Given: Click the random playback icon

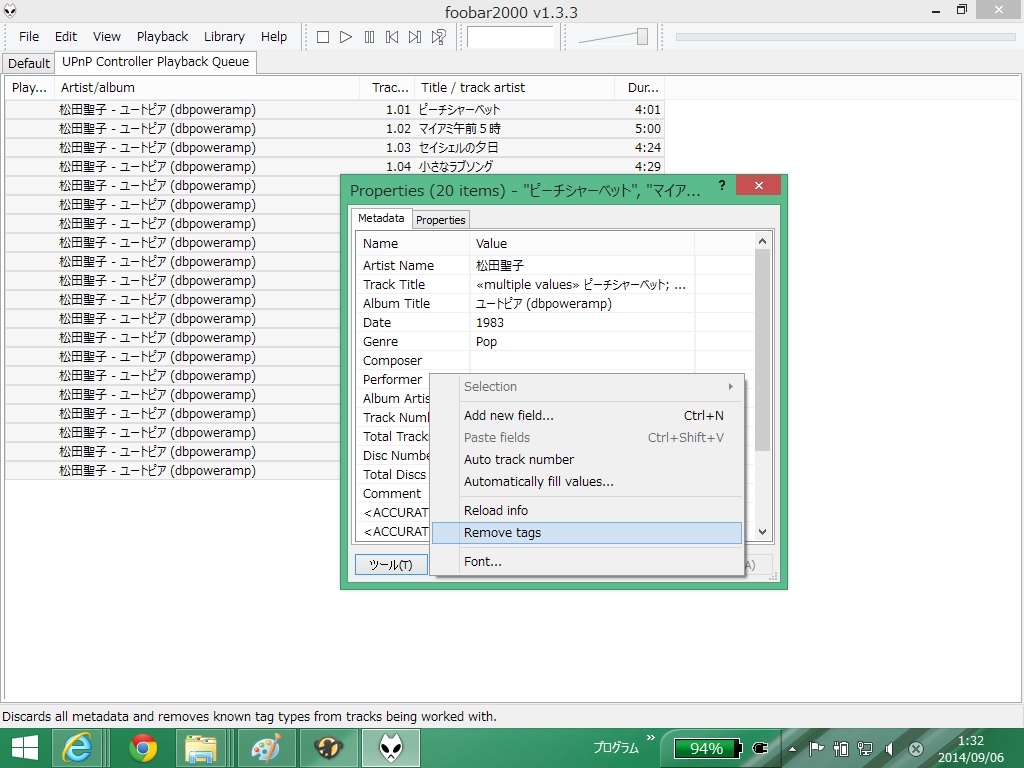Looking at the screenshot, I should pyautogui.click(x=438, y=37).
